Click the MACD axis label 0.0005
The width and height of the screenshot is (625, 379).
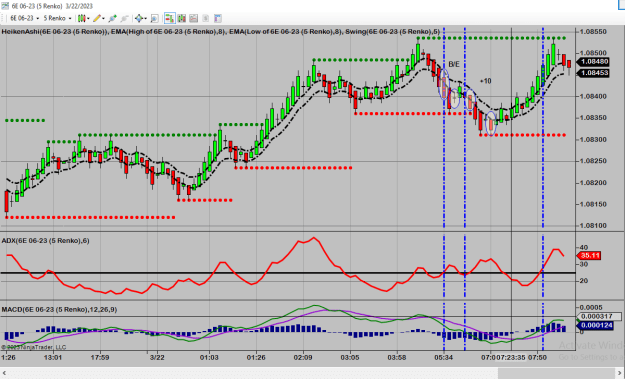(591, 308)
